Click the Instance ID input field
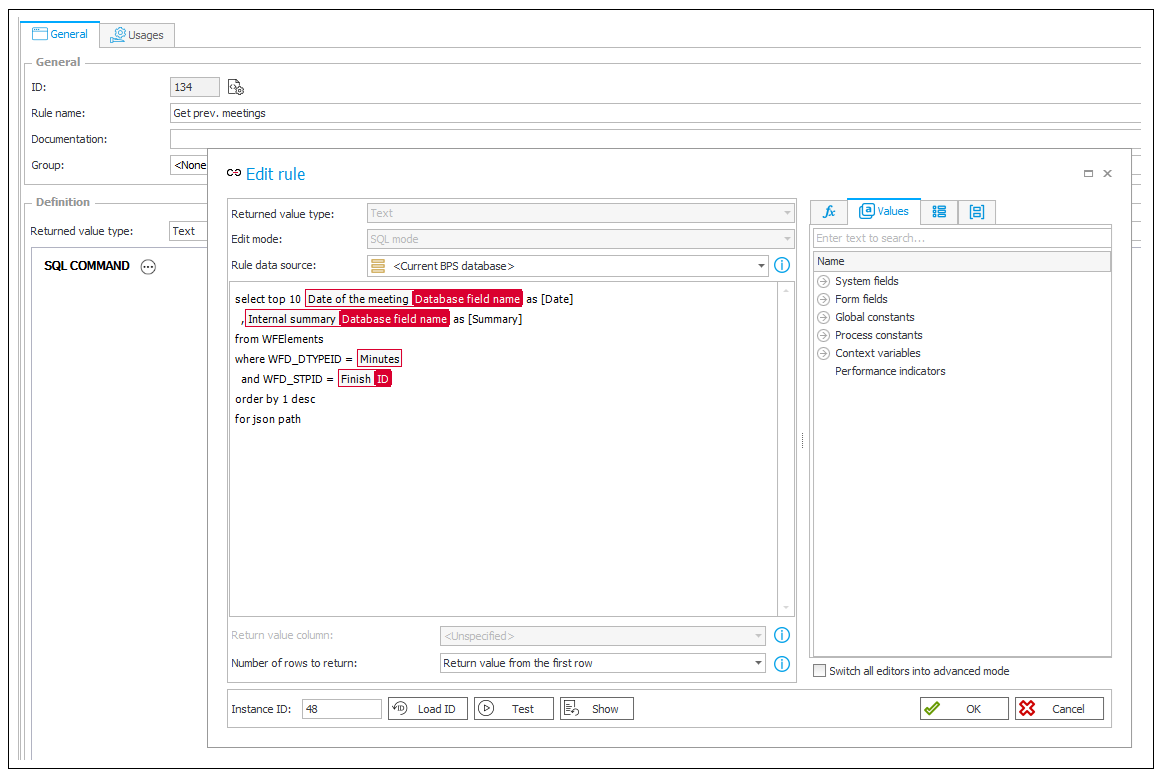The image size is (1162, 778). pos(341,709)
